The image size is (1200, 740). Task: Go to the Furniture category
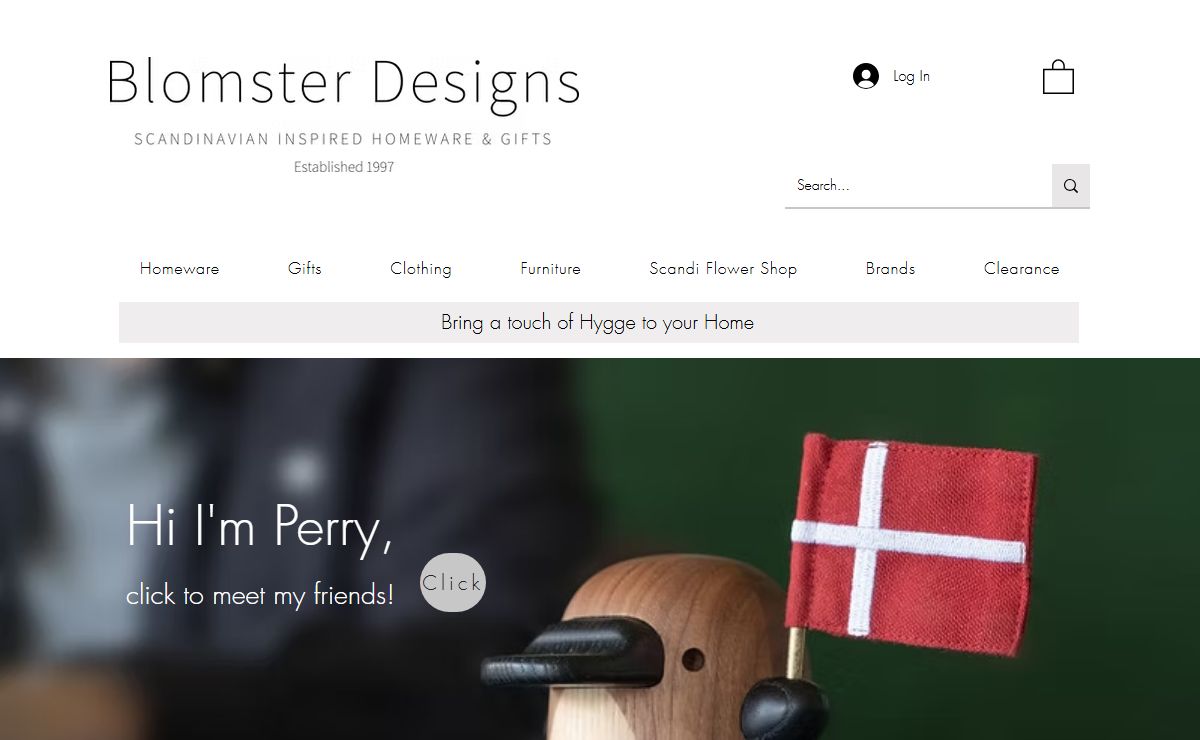point(550,268)
